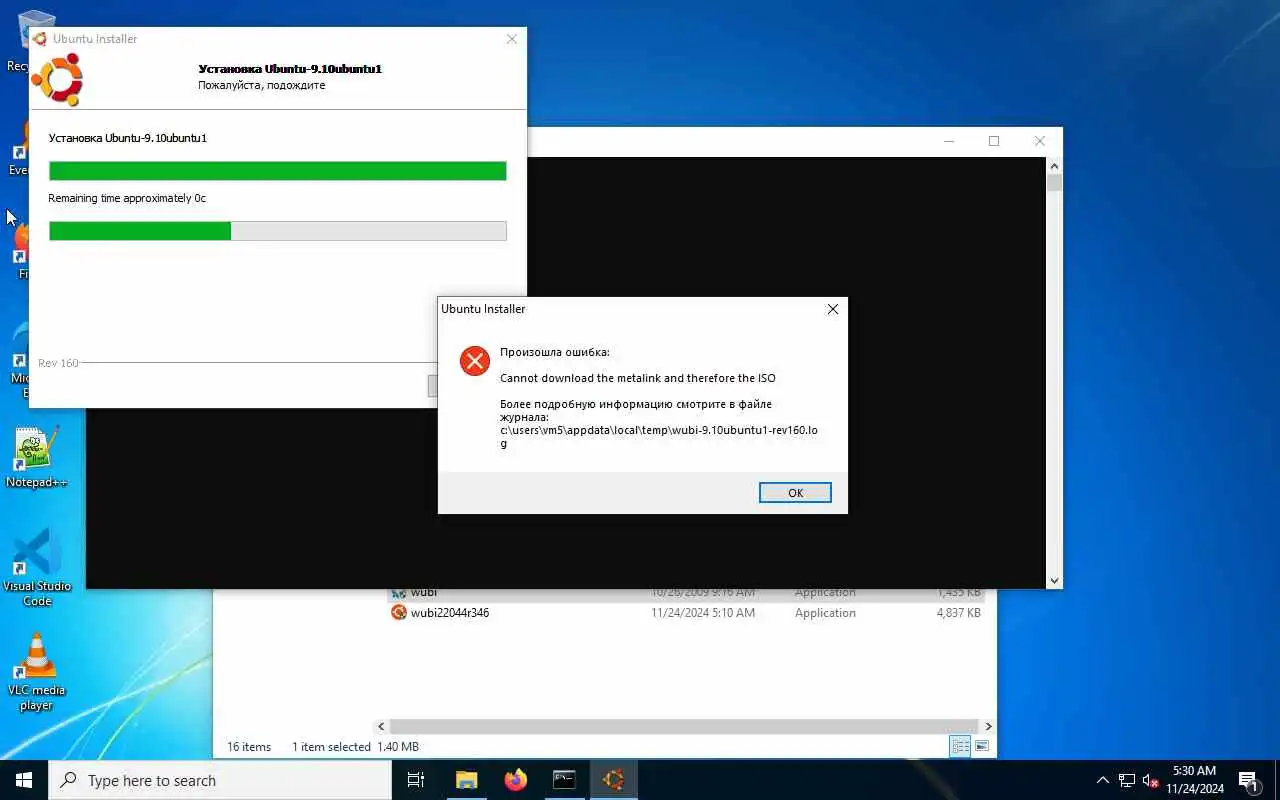Close the Ubuntu Installer error dialog
Image resolution: width=1280 pixels, height=800 pixels.
[x=832, y=309]
